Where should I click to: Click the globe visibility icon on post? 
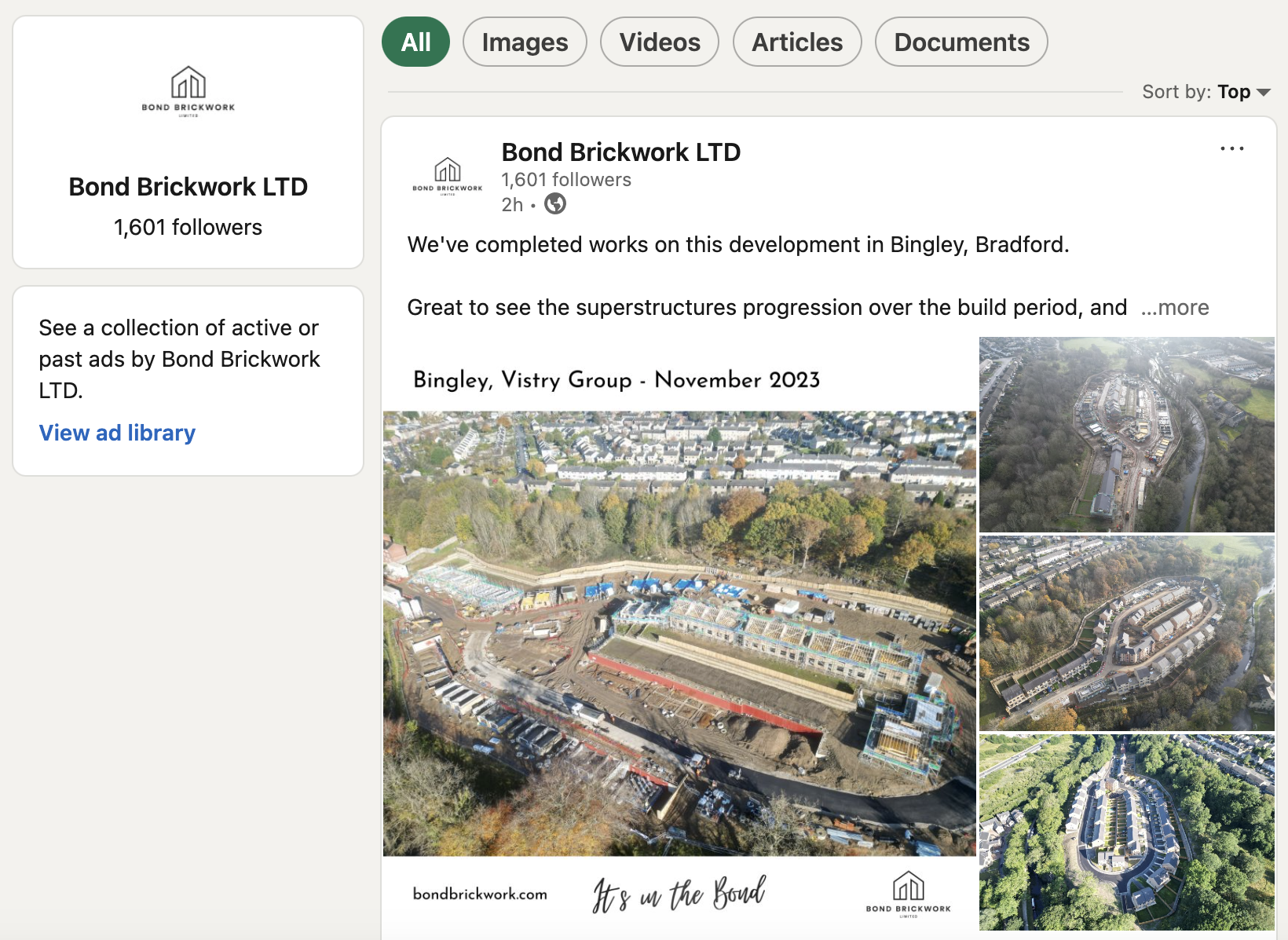coord(555,204)
